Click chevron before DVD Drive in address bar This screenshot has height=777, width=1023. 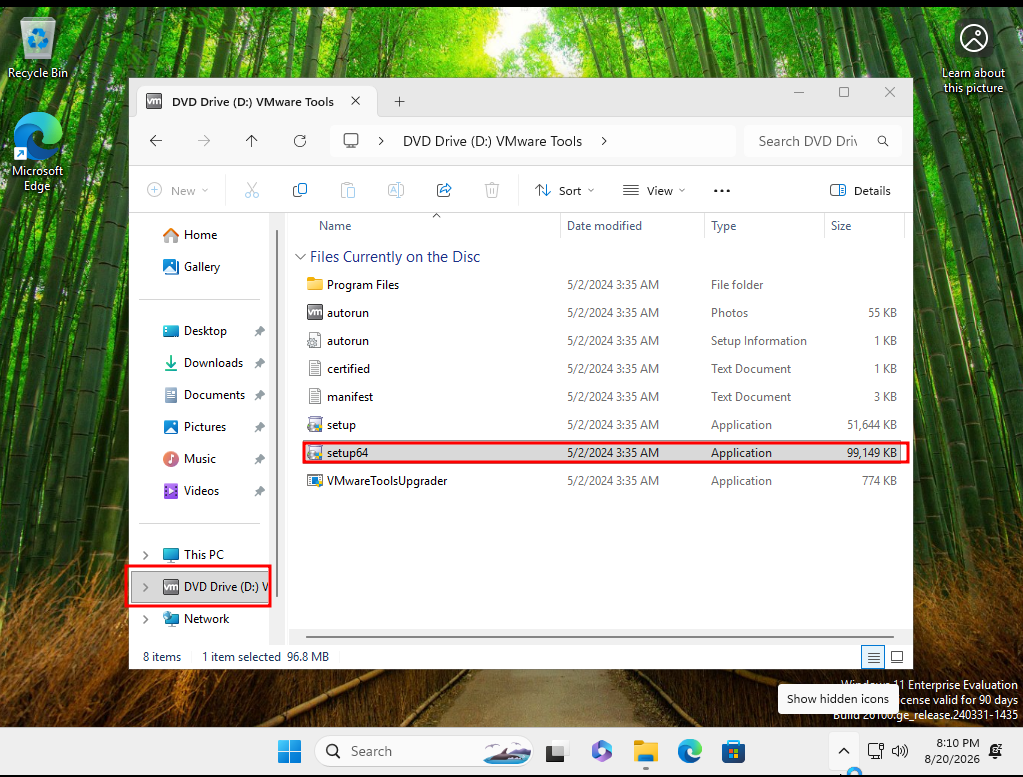(381, 141)
